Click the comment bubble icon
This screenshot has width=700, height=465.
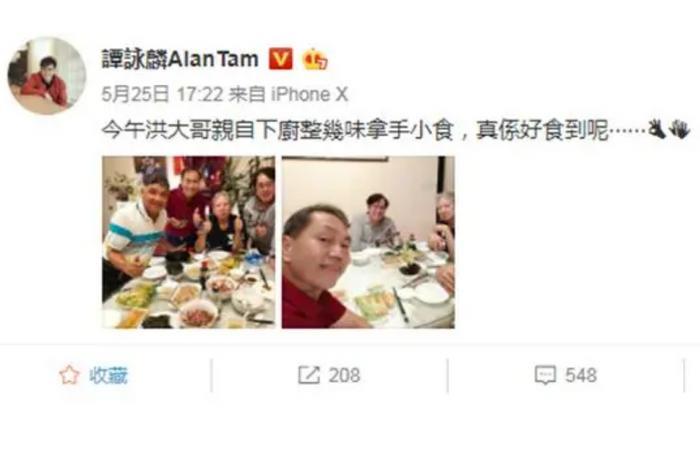545,375
